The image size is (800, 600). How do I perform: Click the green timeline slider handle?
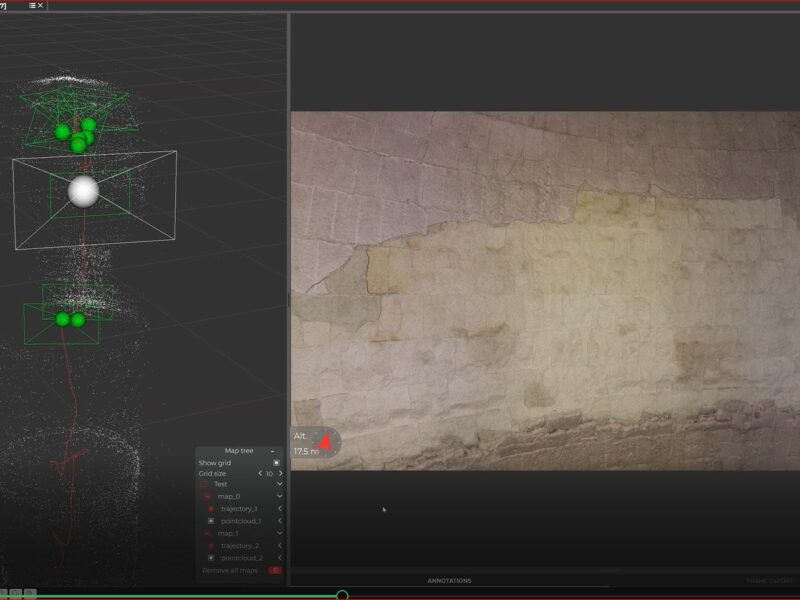(342, 595)
